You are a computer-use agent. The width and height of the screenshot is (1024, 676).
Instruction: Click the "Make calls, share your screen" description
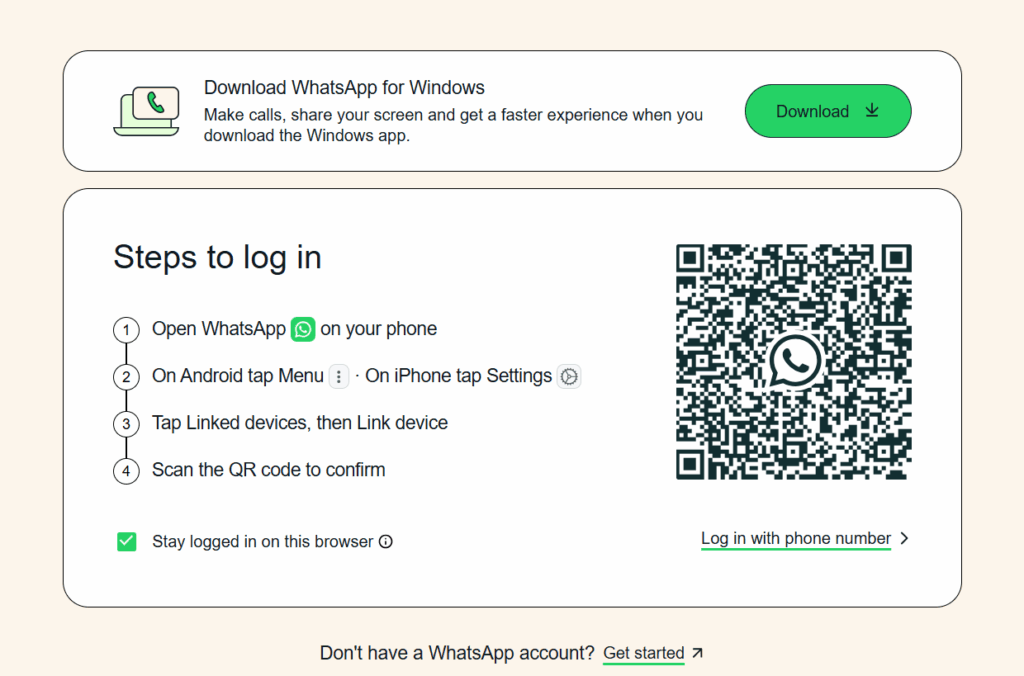[x=453, y=125]
